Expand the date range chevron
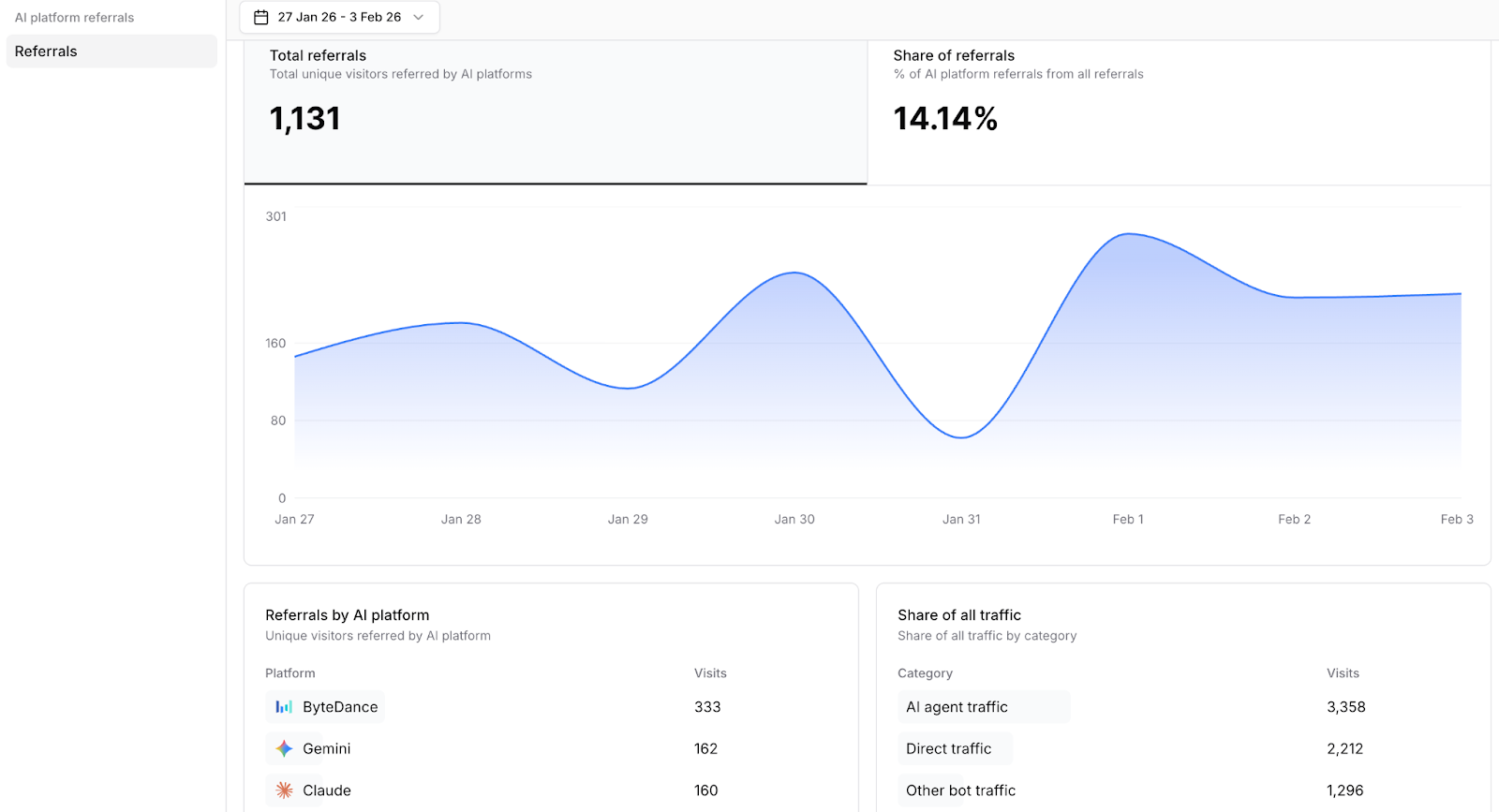 click(x=419, y=18)
